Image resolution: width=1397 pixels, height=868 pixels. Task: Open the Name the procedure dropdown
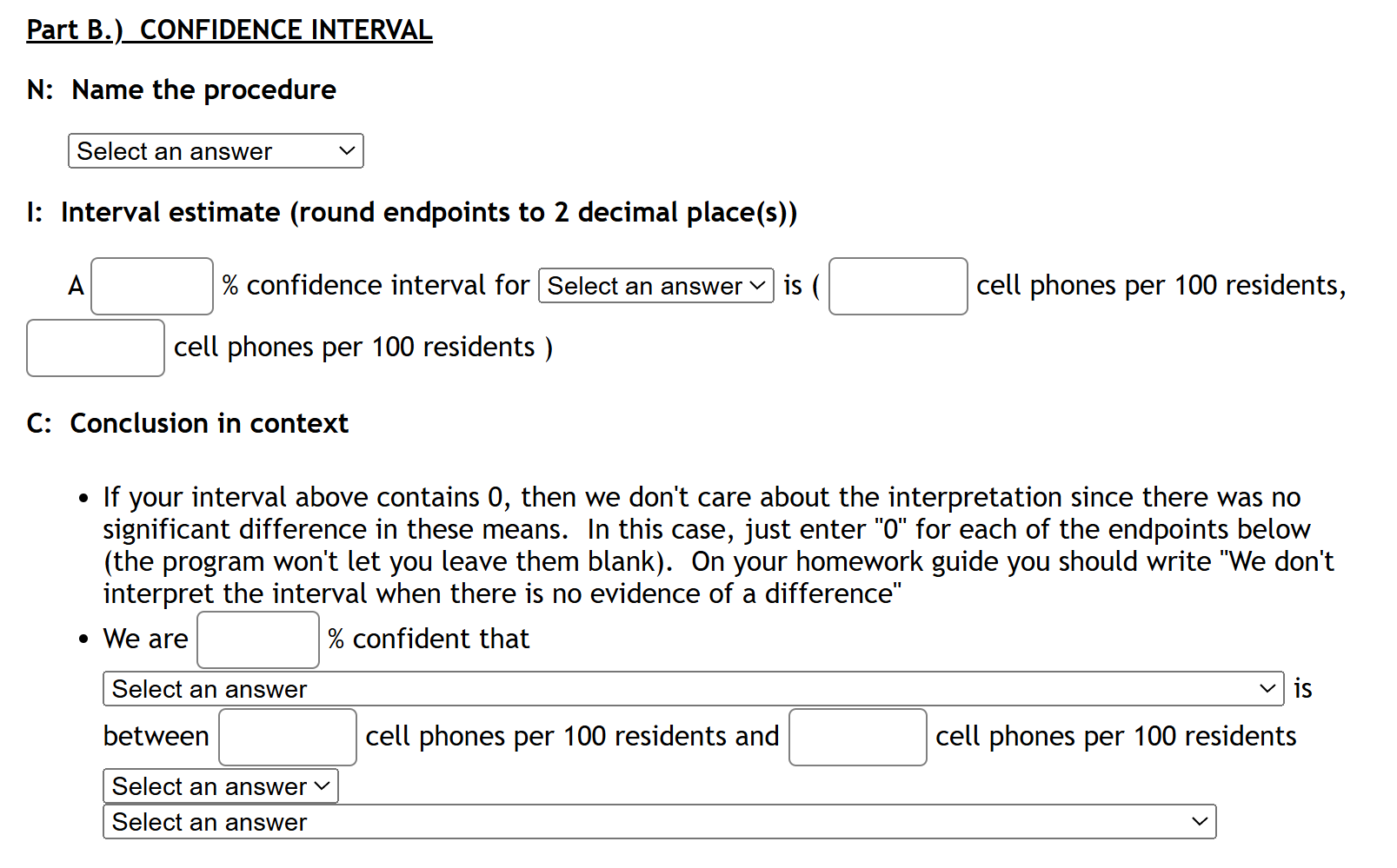(x=216, y=151)
